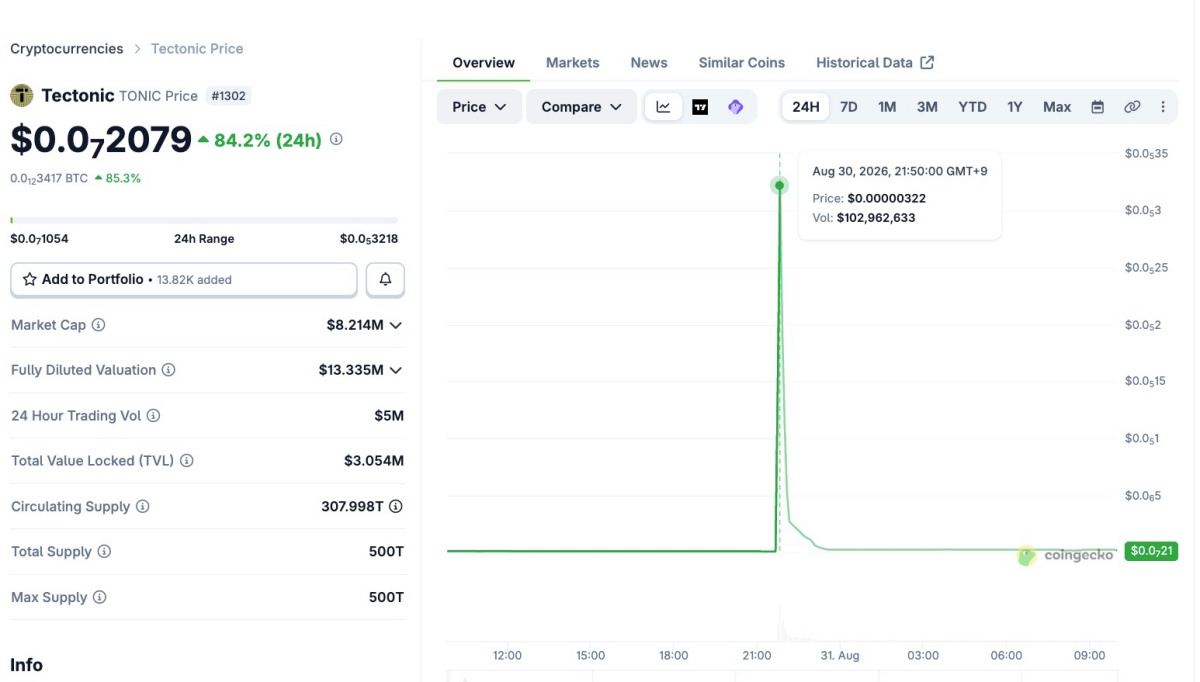Click the Add to Portfolio button
This screenshot has width=1200, height=682.
[184, 280]
